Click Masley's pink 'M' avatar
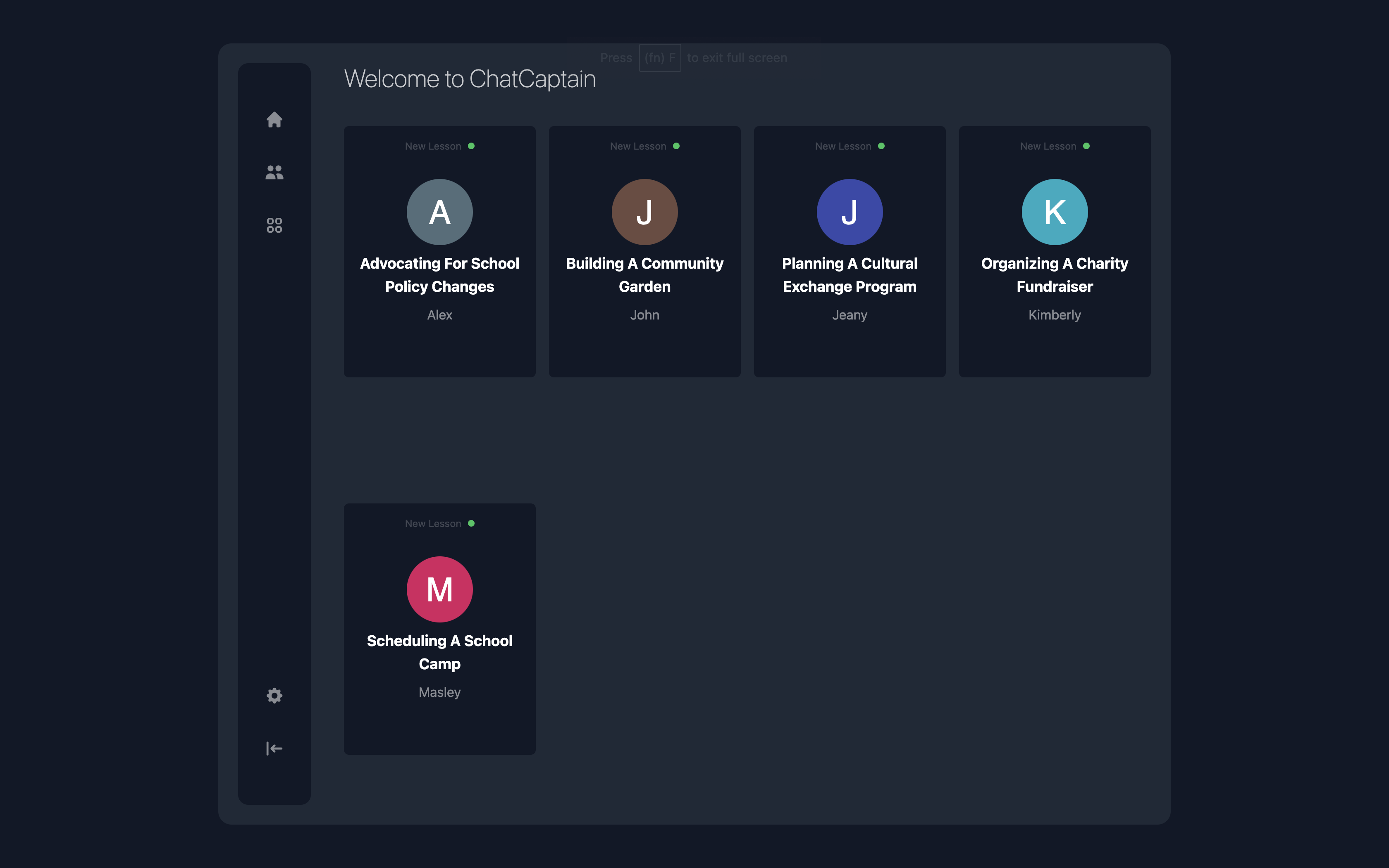 coord(440,589)
